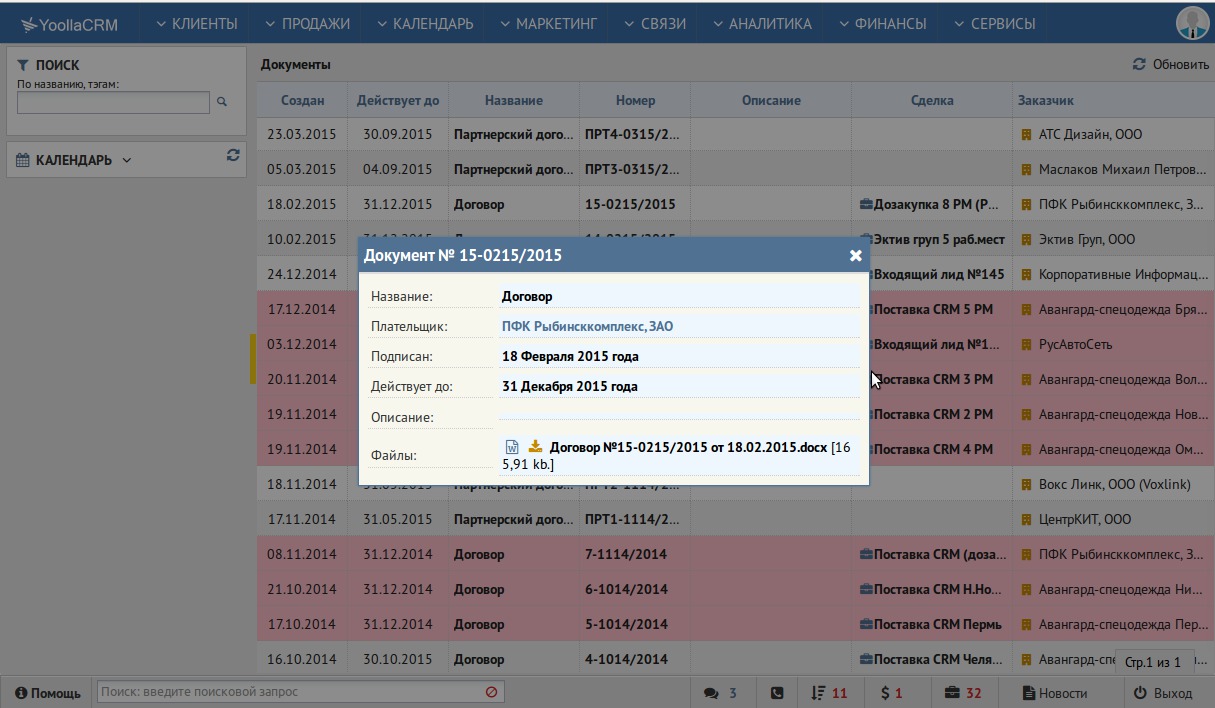The height and width of the screenshot is (708, 1215).
Task: Expand the КАЛЕНДАРЬ sidebar panel
Action: (x=75, y=160)
